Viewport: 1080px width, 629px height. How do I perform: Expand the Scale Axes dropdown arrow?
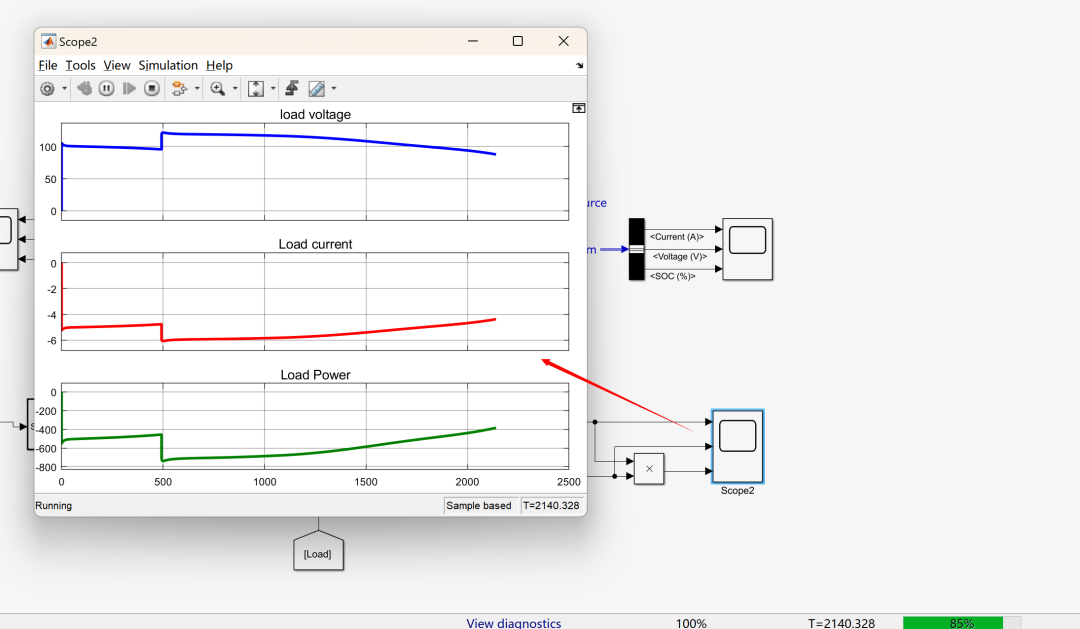click(x=273, y=89)
